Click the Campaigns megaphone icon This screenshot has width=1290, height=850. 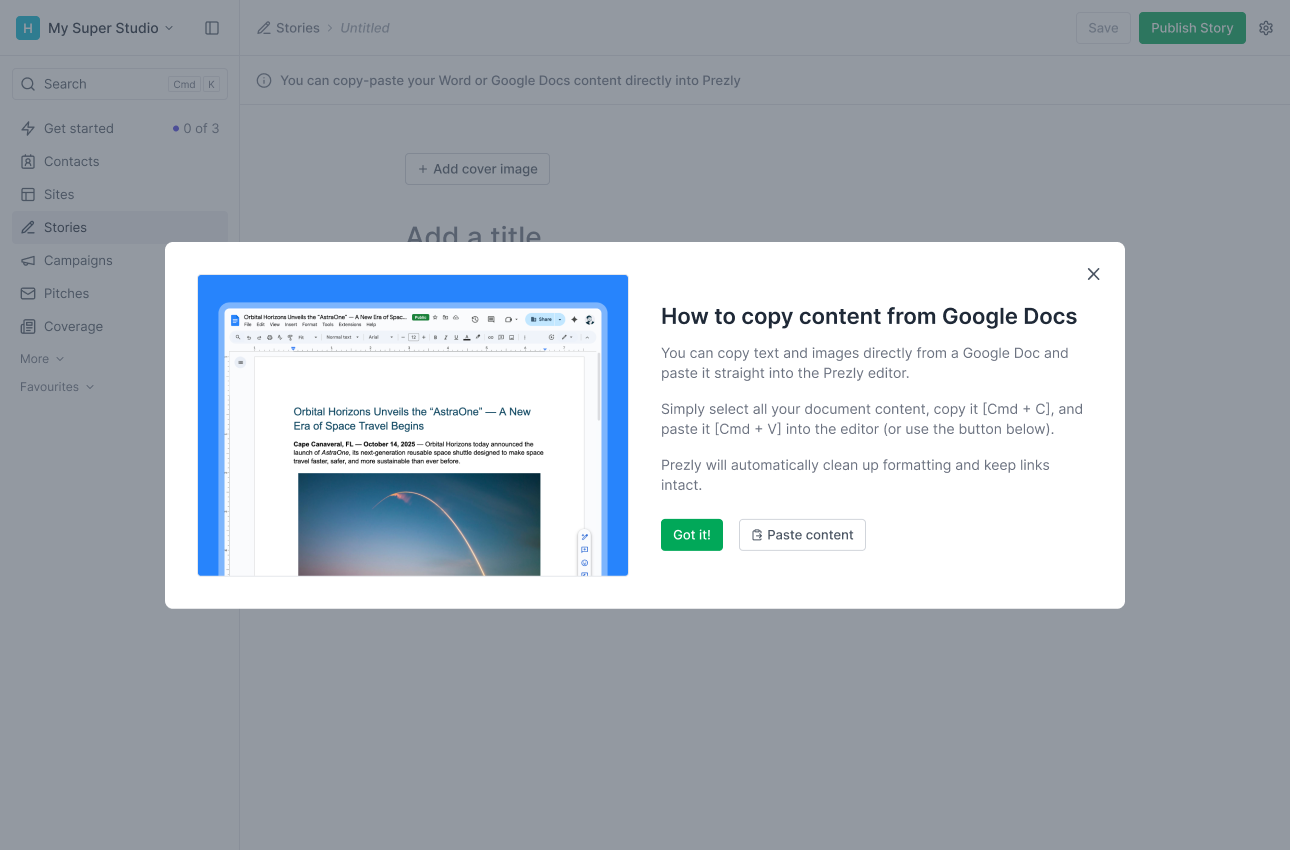(x=28, y=260)
